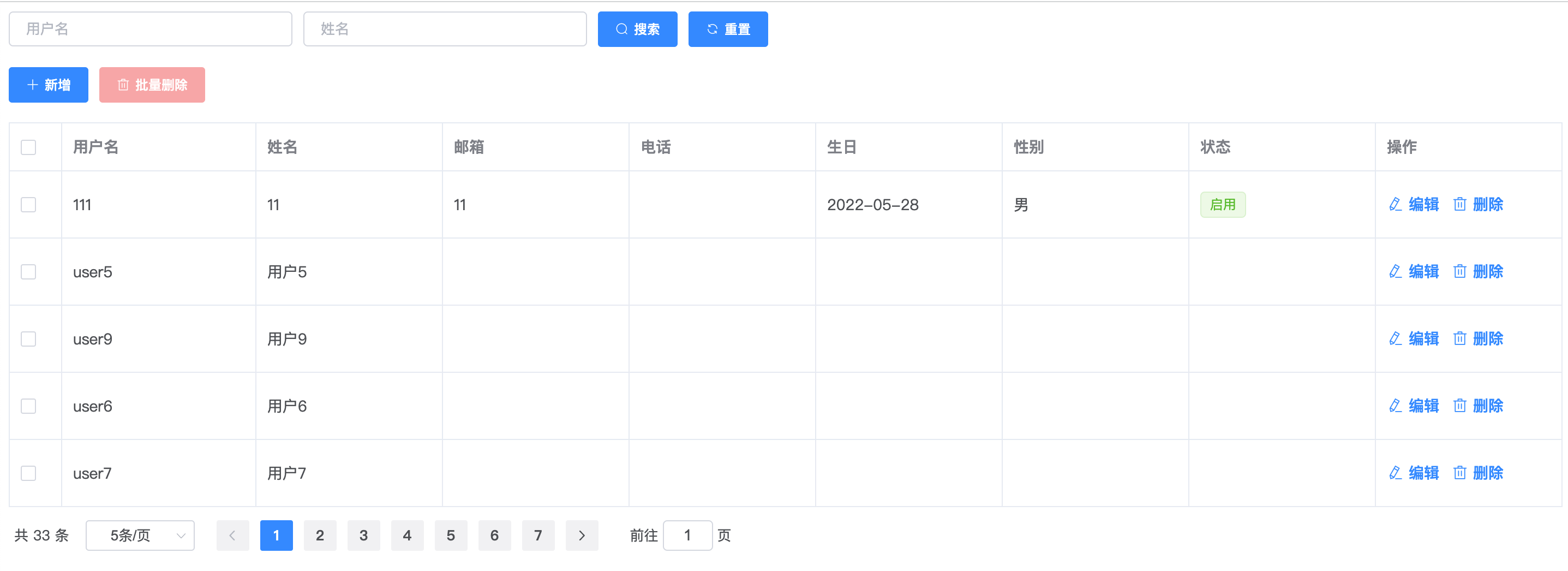Click the trash delete icon for user7
This screenshot has width=1568, height=571.
[1459, 473]
